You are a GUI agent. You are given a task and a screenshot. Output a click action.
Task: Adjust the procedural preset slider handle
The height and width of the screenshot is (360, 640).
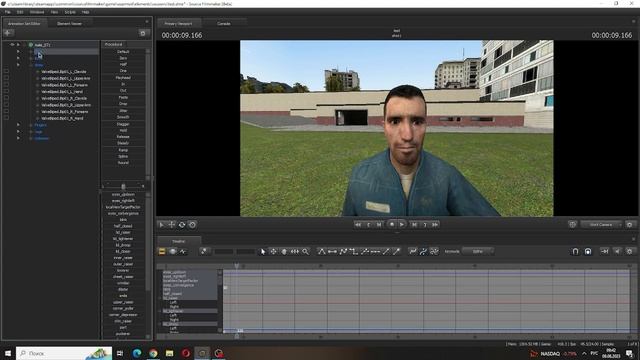pyautogui.click(x=123, y=186)
